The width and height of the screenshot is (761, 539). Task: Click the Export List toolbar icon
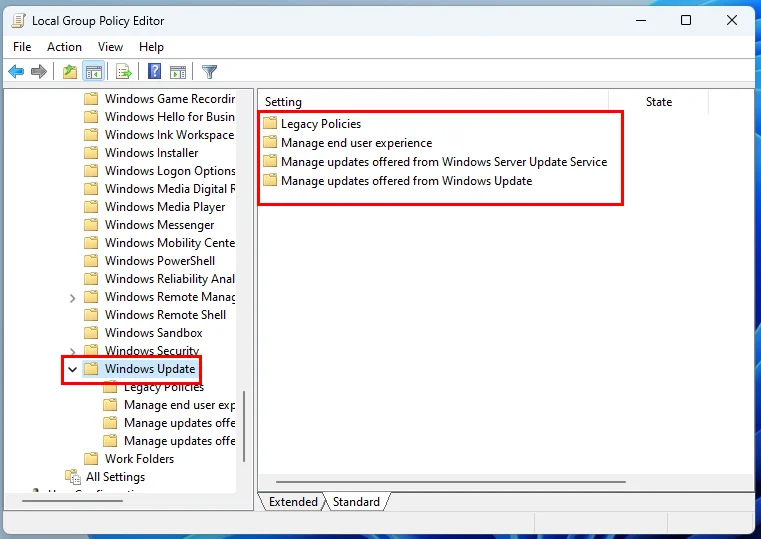124,72
